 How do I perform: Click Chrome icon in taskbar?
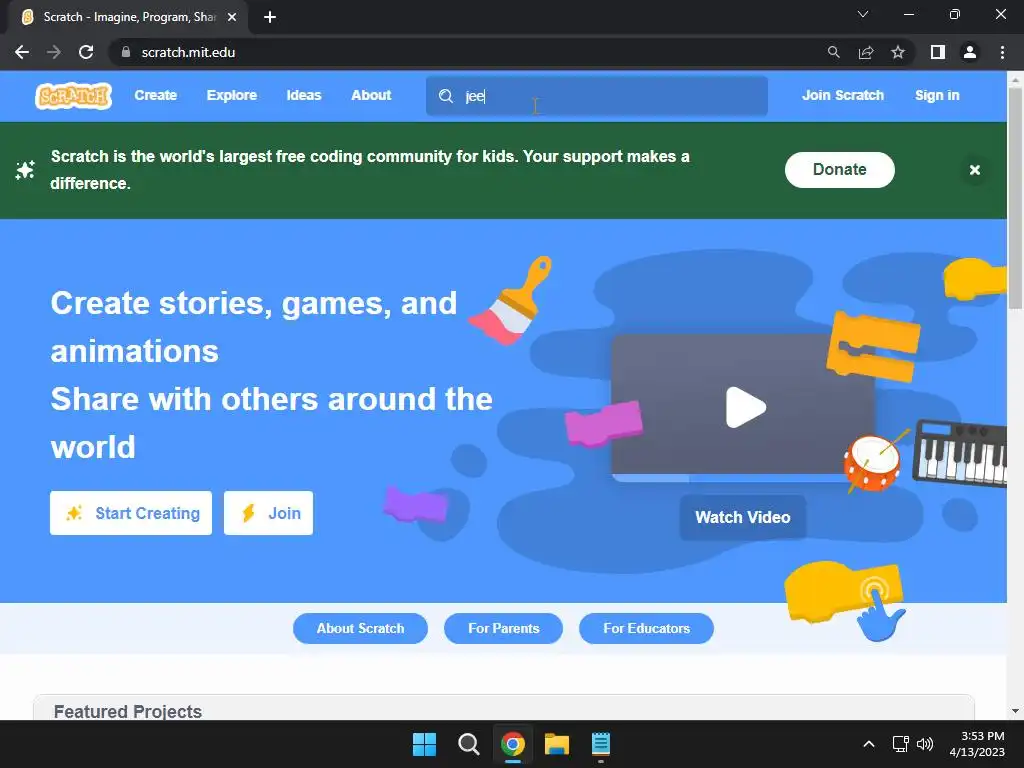513,744
